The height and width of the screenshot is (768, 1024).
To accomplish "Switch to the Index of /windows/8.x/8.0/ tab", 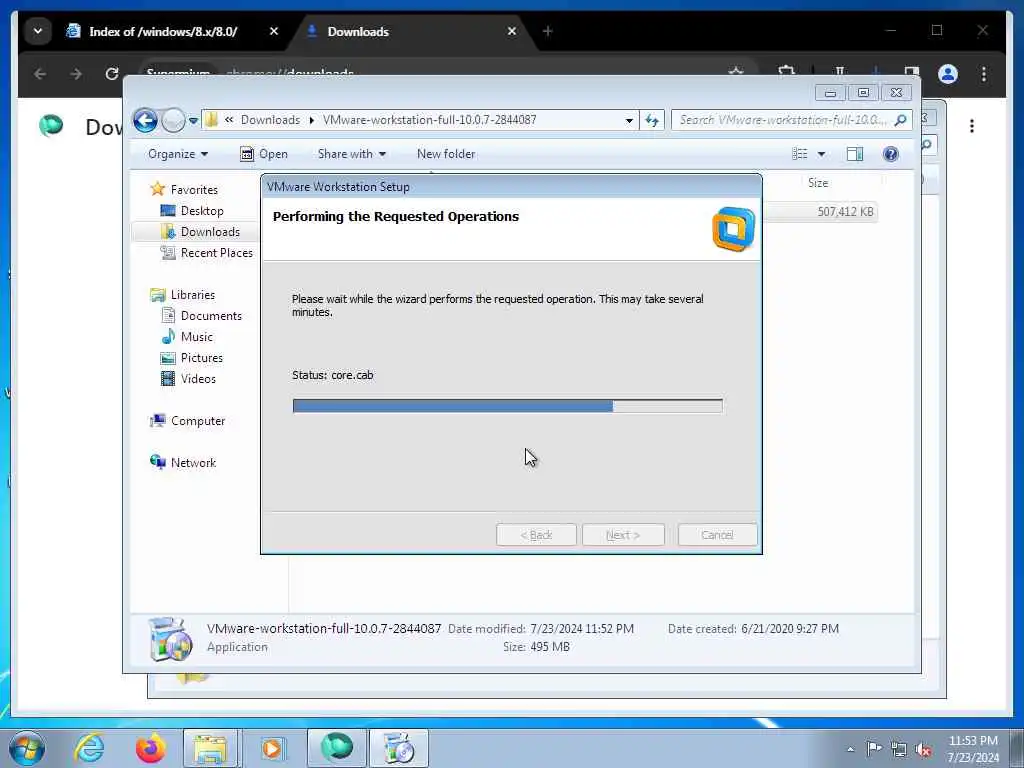I will 163,31.
